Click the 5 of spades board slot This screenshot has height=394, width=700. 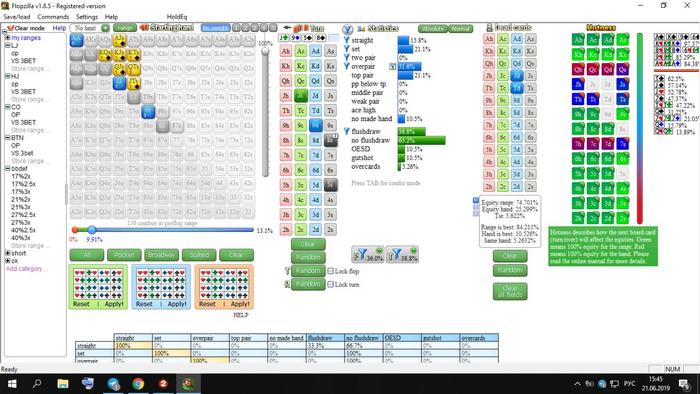point(308,37)
